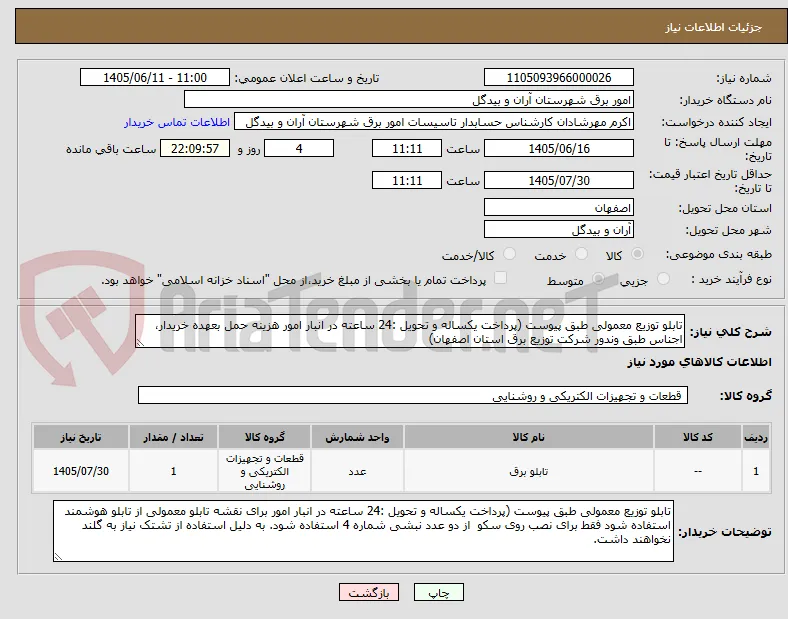Click the تابلو برق cell in table
The image size is (788, 619).
click(x=528, y=471)
